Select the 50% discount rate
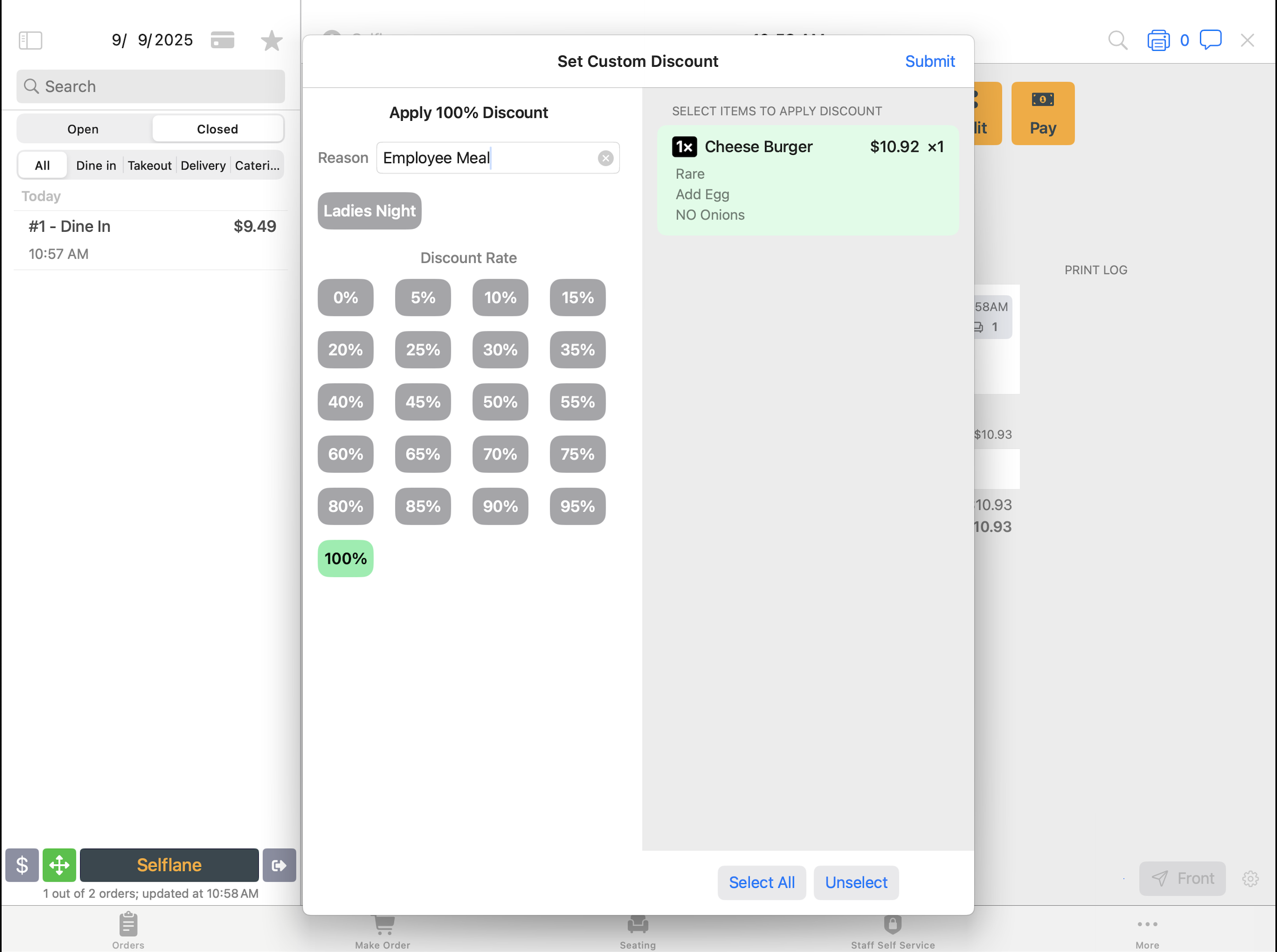 click(500, 402)
